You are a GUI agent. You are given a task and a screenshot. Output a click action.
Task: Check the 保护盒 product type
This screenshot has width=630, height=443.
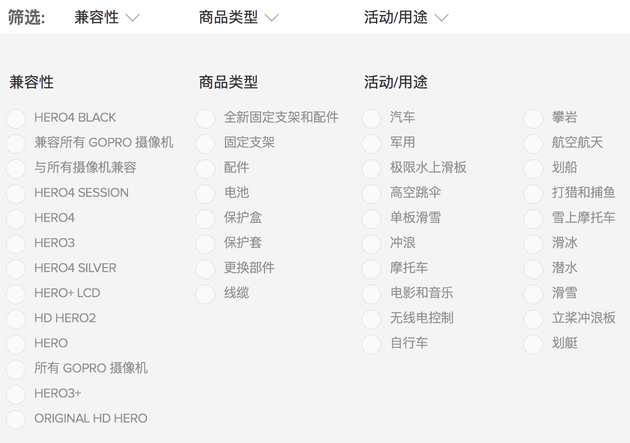(205, 218)
